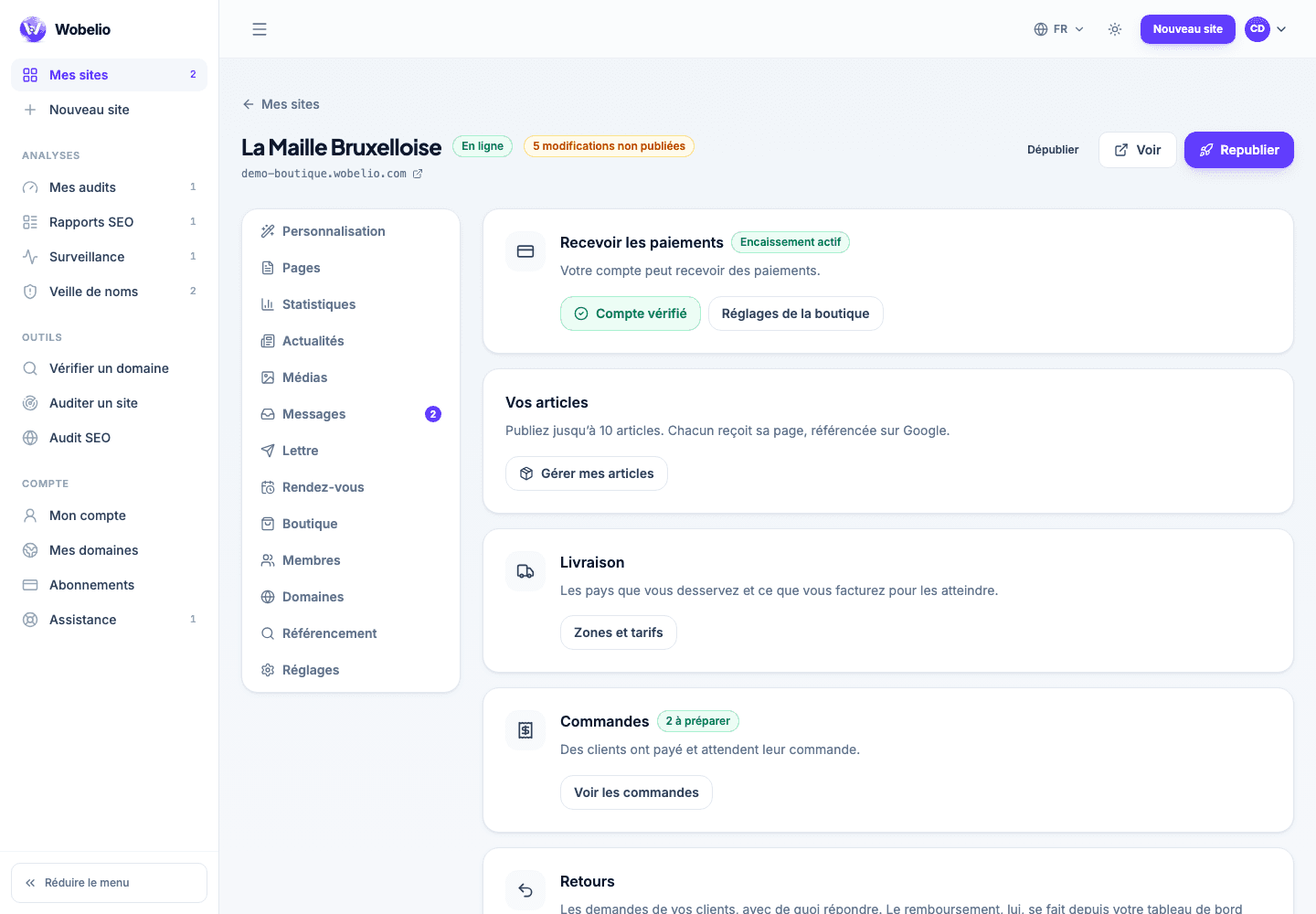Open Boutique shopping bag icon
Screen dimensions: 1316x914
click(268, 524)
